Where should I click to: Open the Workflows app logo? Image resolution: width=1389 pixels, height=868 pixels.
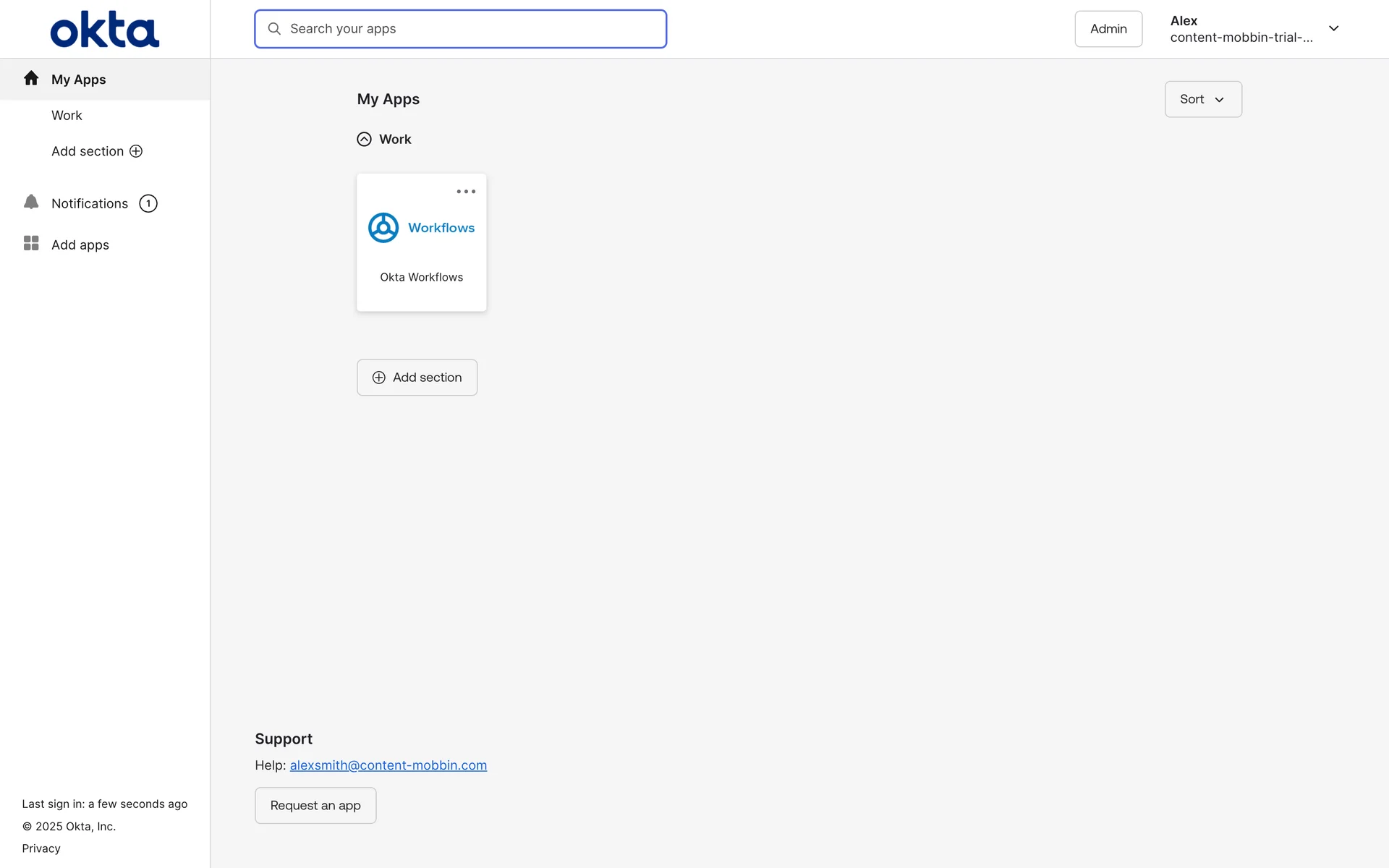coord(383,228)
